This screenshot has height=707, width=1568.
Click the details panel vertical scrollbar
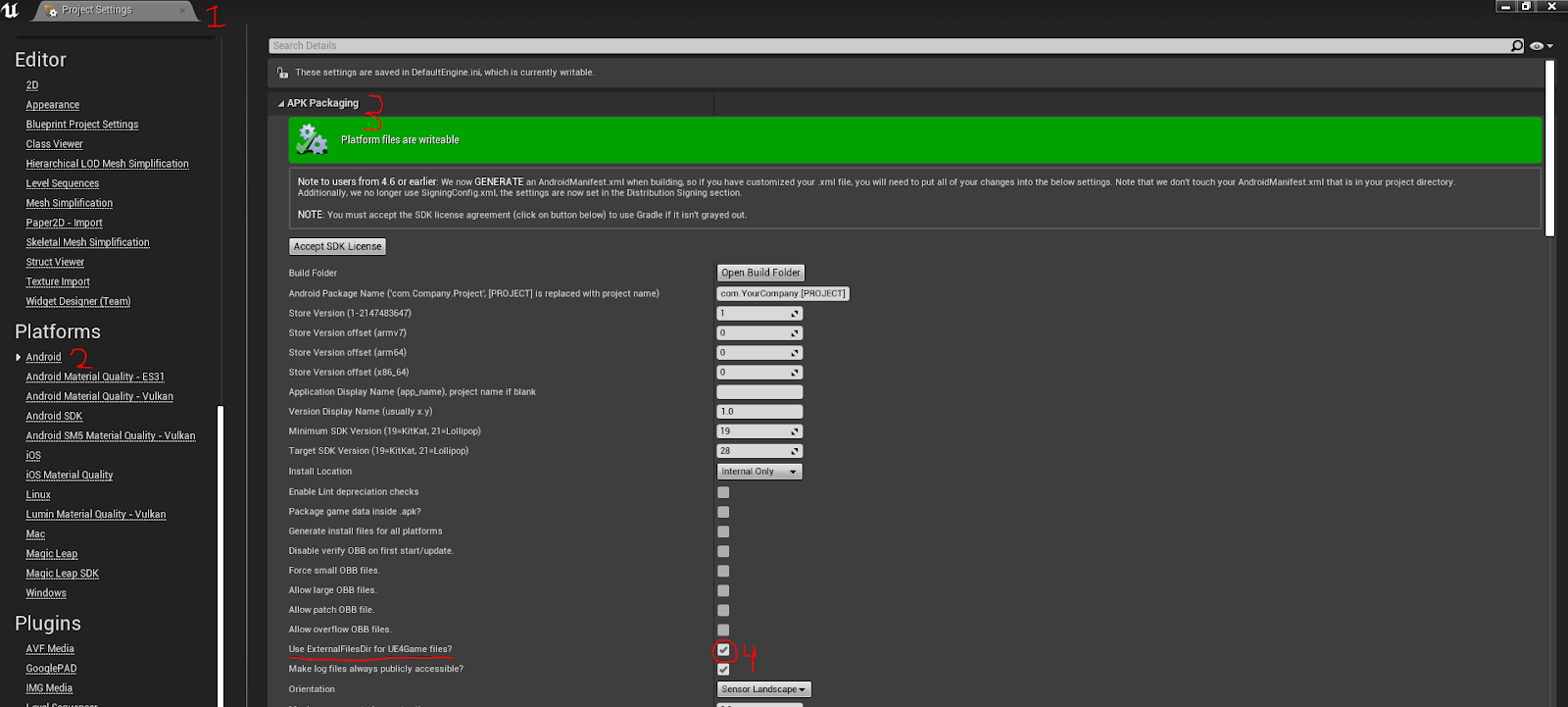(x=1550, y=148)
